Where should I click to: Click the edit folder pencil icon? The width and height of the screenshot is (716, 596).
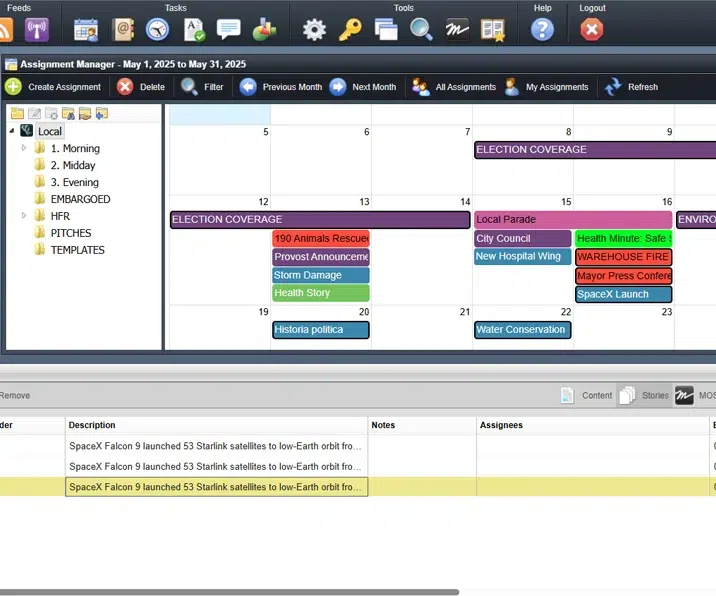click(34, 113)
